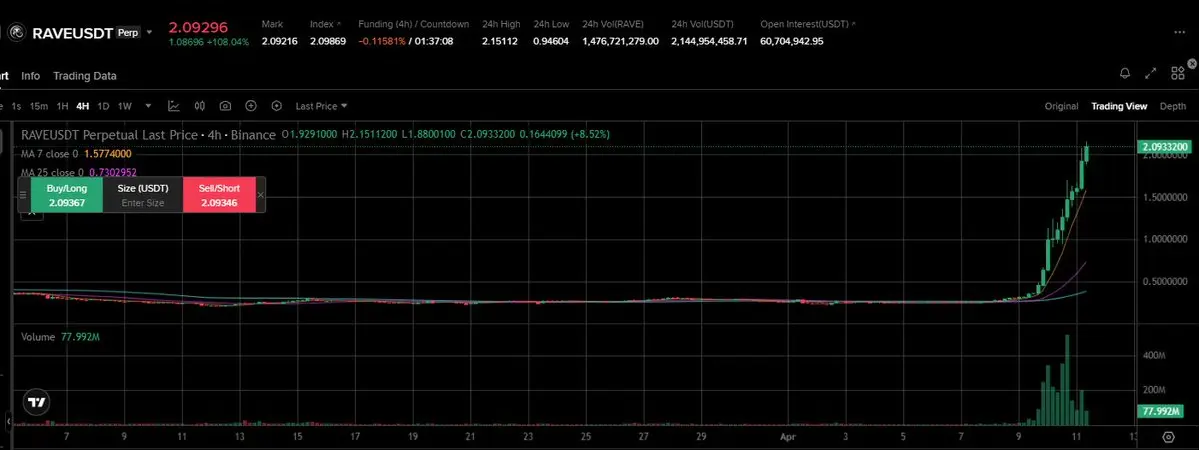The image size is (1199, 450).
Task: Select the 1s time interval
Action: click(x=16, y=106)
